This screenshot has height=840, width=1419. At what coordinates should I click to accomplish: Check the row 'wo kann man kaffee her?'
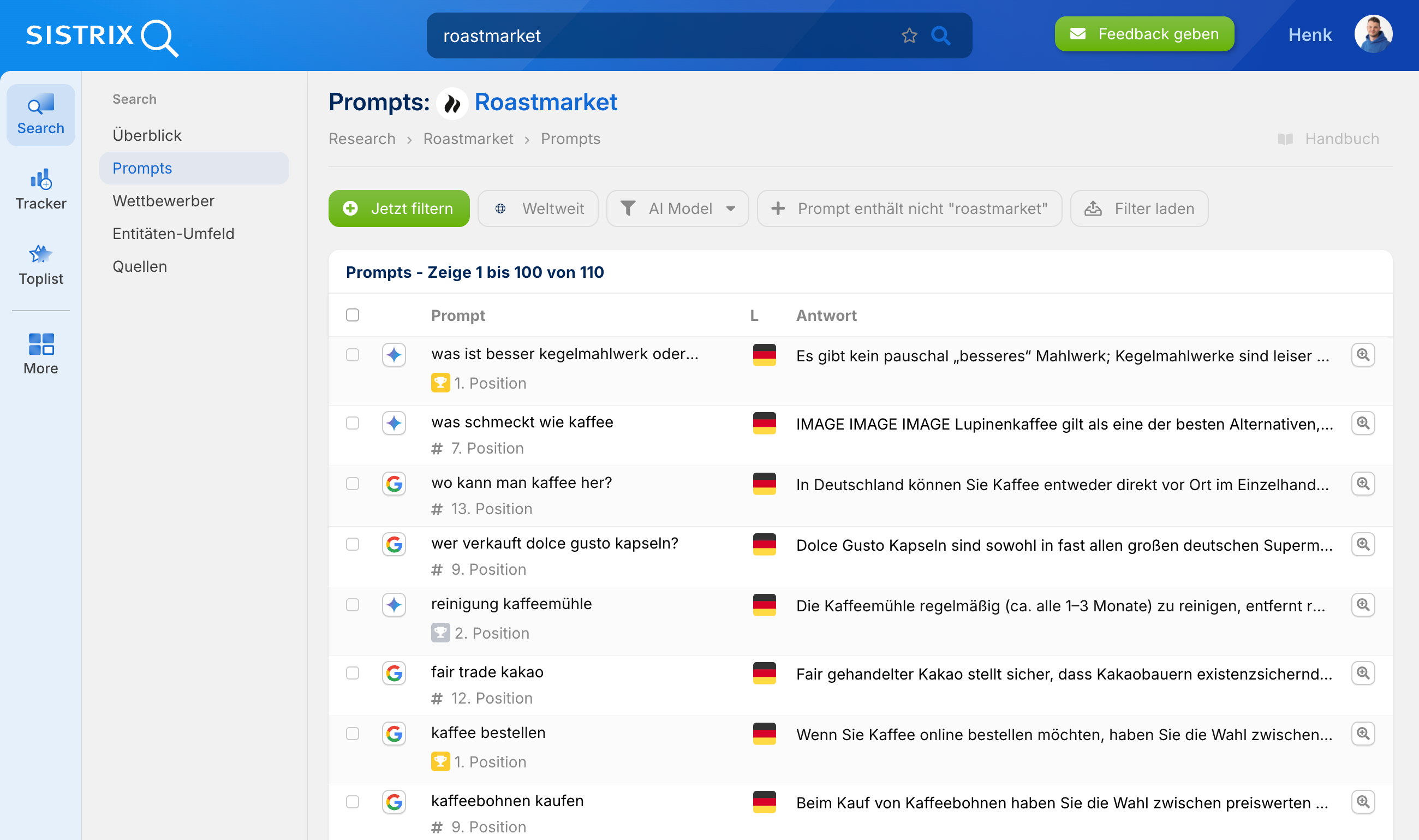click(x=352, y=484)
